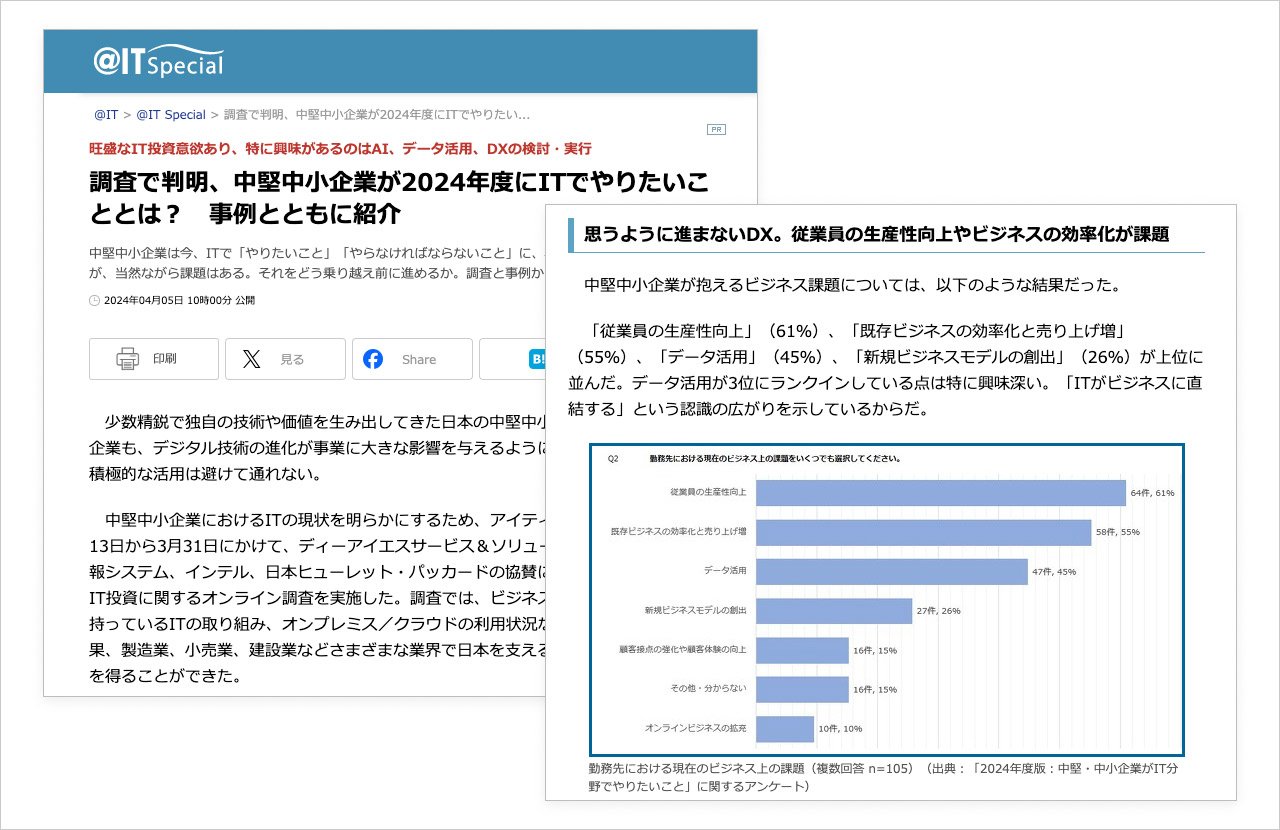
Task: Click the survey bar chart image
Action: pyautogui.click(x=887, y=599)
